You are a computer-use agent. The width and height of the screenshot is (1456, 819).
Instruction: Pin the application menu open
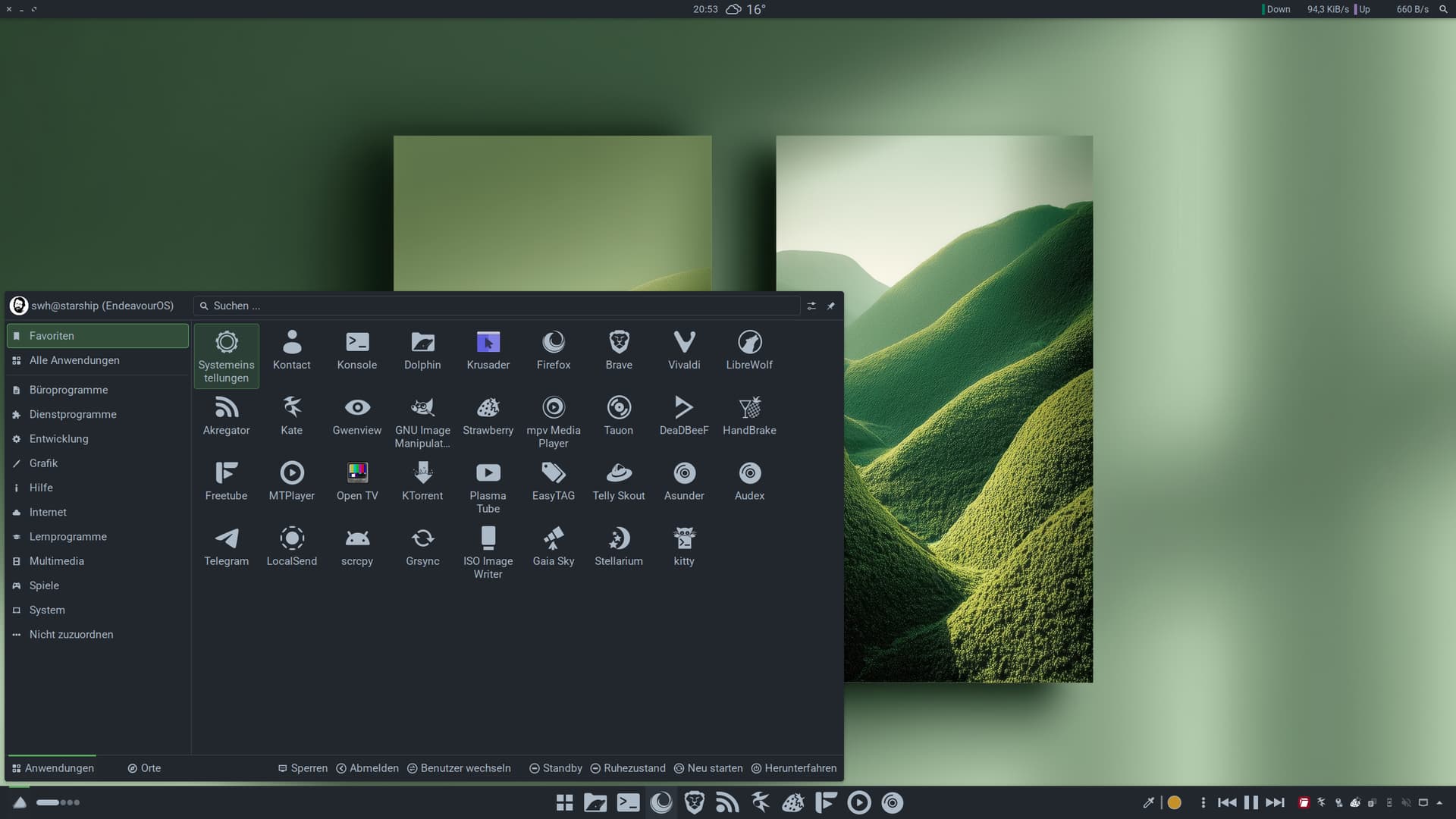[x=831, y=306]
